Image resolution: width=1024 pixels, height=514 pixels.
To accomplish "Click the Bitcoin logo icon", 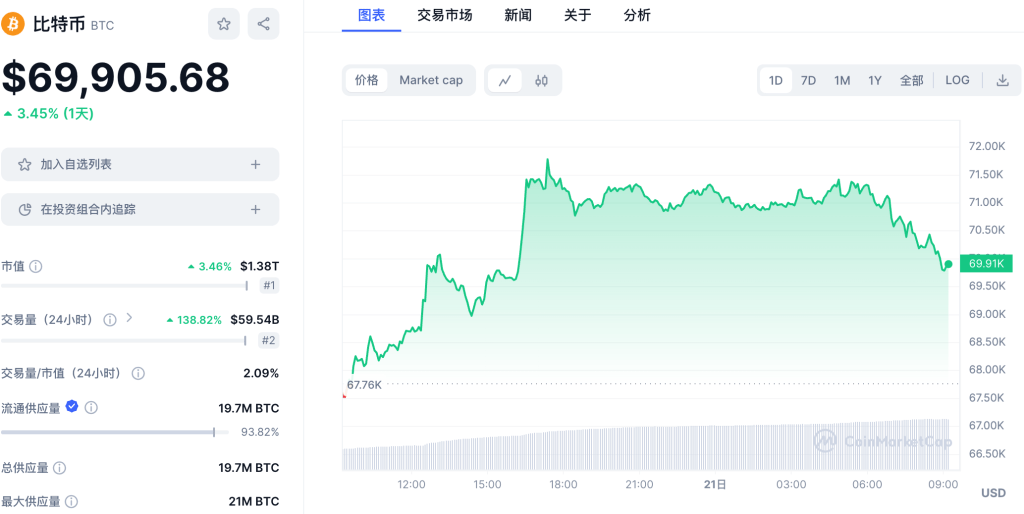I will (x=14, y=24).
